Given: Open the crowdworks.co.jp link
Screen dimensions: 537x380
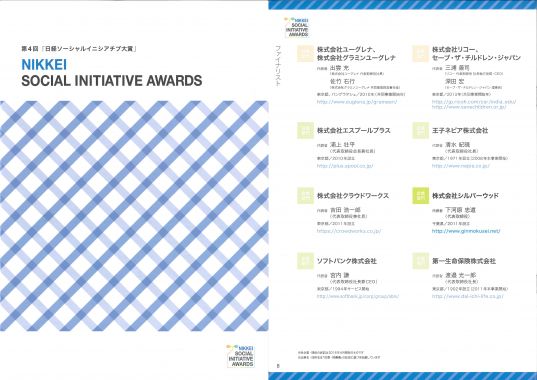Looking at the screenshot, I should (349, 231).
